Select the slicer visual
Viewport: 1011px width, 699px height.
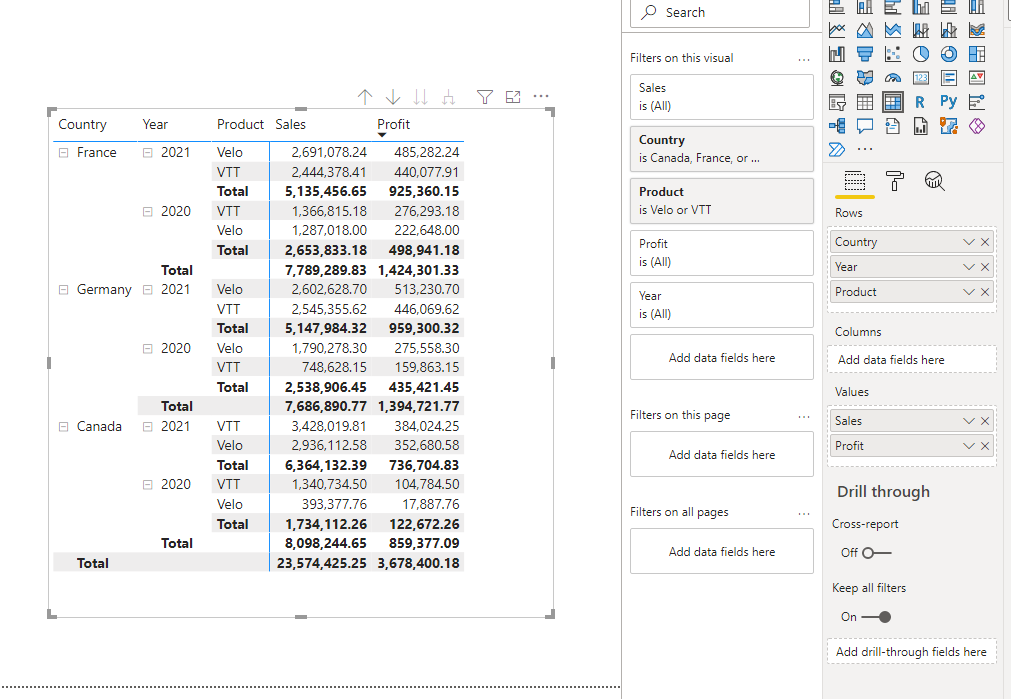pos(837,102)
